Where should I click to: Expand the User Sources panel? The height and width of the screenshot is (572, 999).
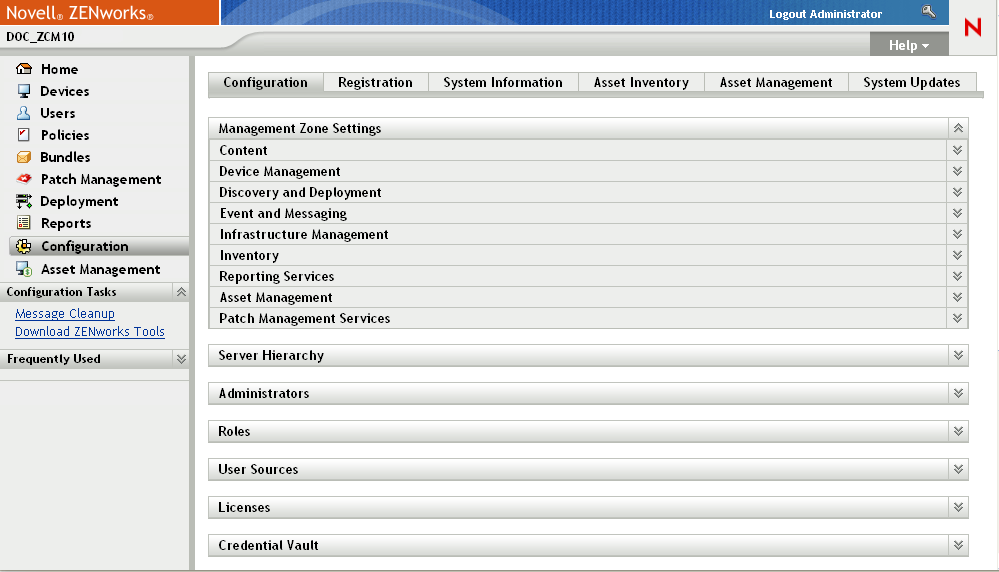point(958,469)
